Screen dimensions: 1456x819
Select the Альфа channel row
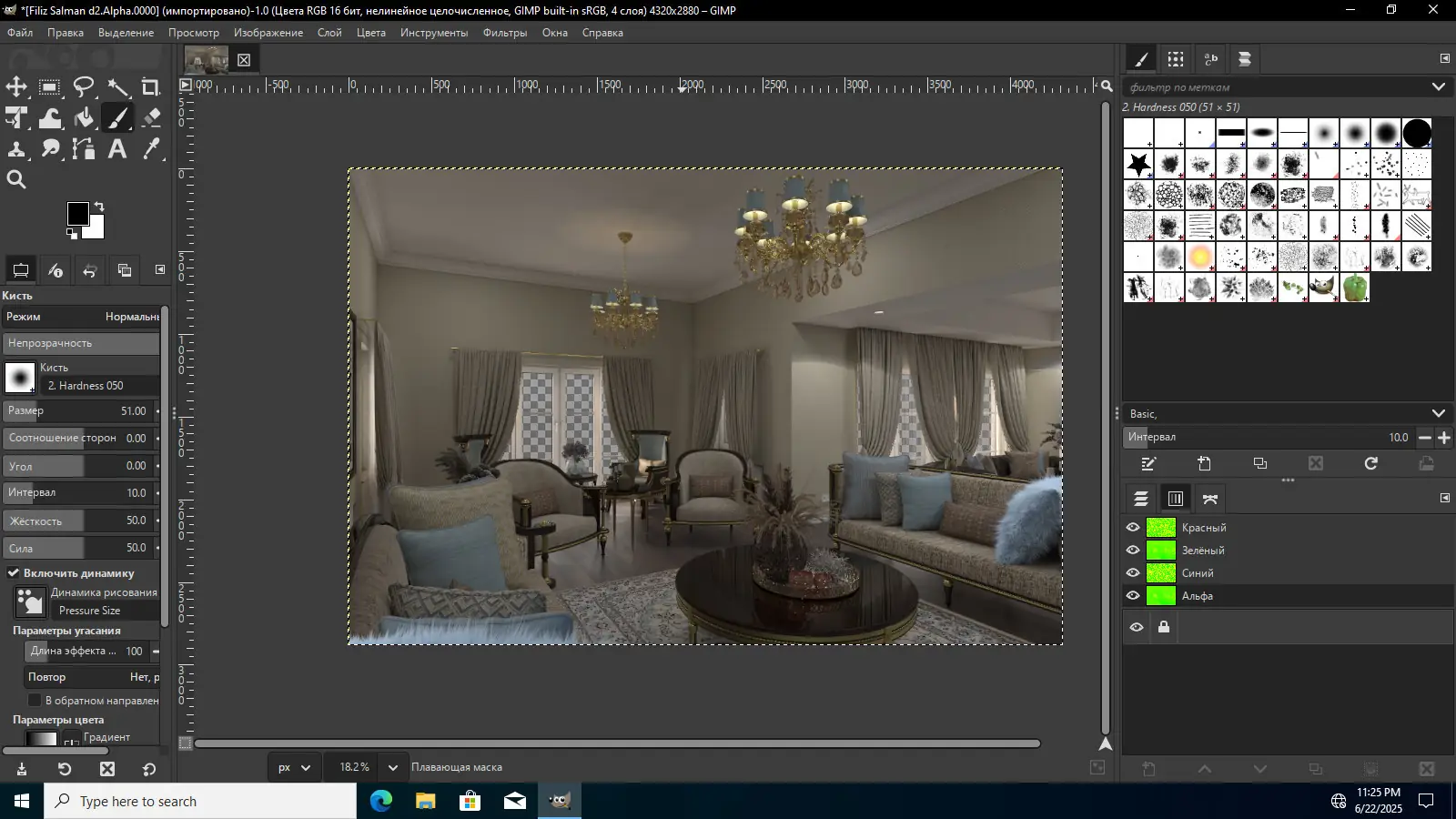coord(1288,596)
